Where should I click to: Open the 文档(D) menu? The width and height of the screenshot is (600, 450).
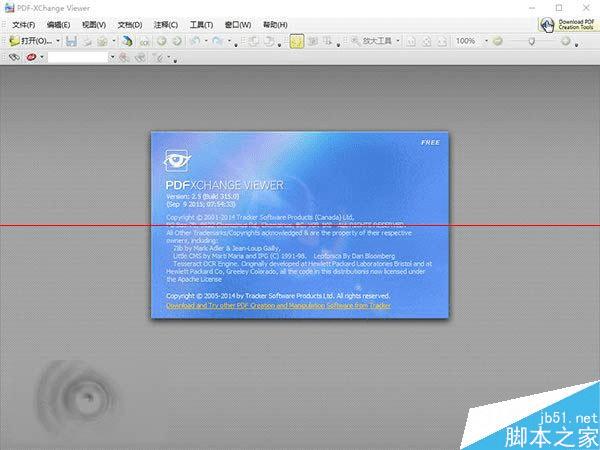130,25
